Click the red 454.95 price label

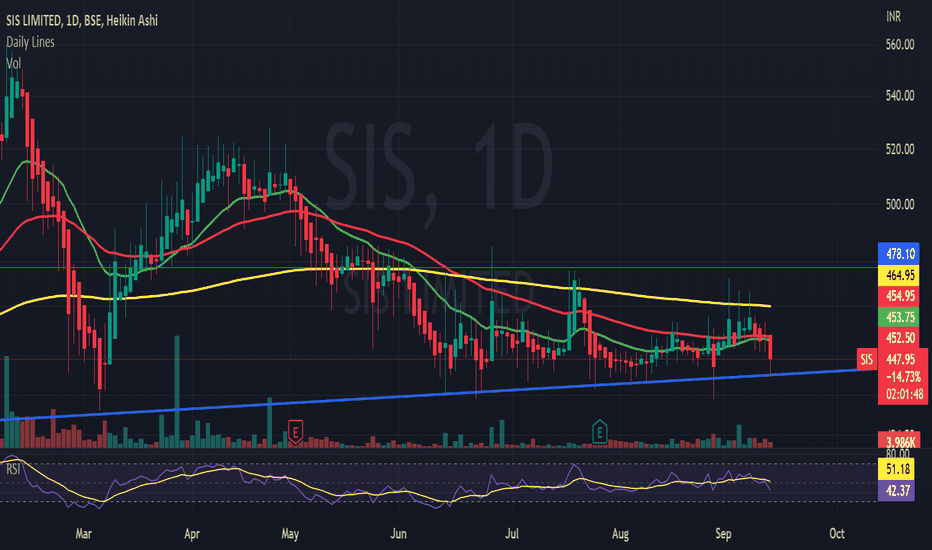pos(898,296)
